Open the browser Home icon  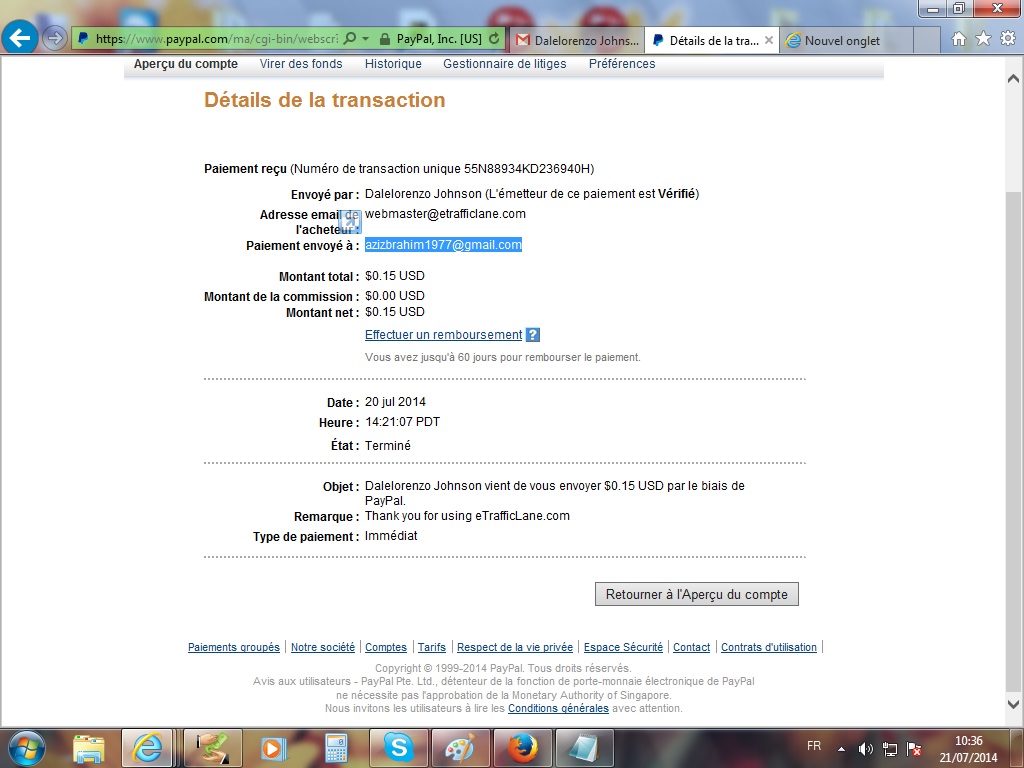tap(959, 39)
